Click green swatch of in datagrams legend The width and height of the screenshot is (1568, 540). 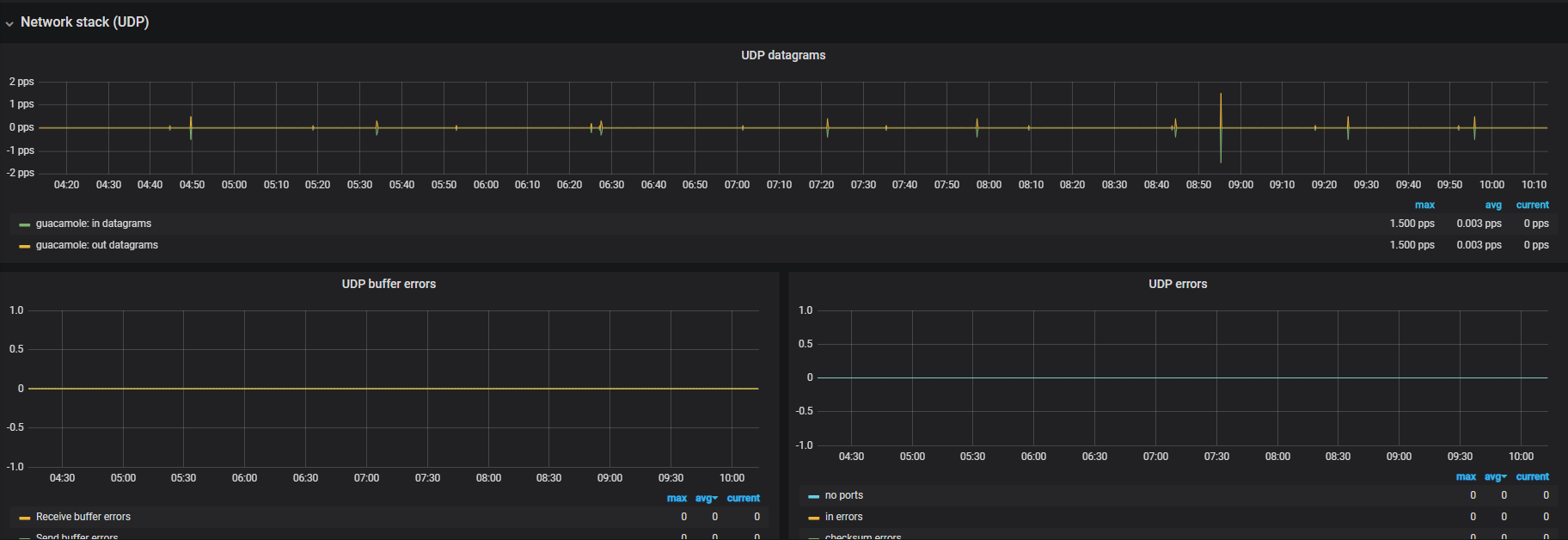[x=25, y=224]
